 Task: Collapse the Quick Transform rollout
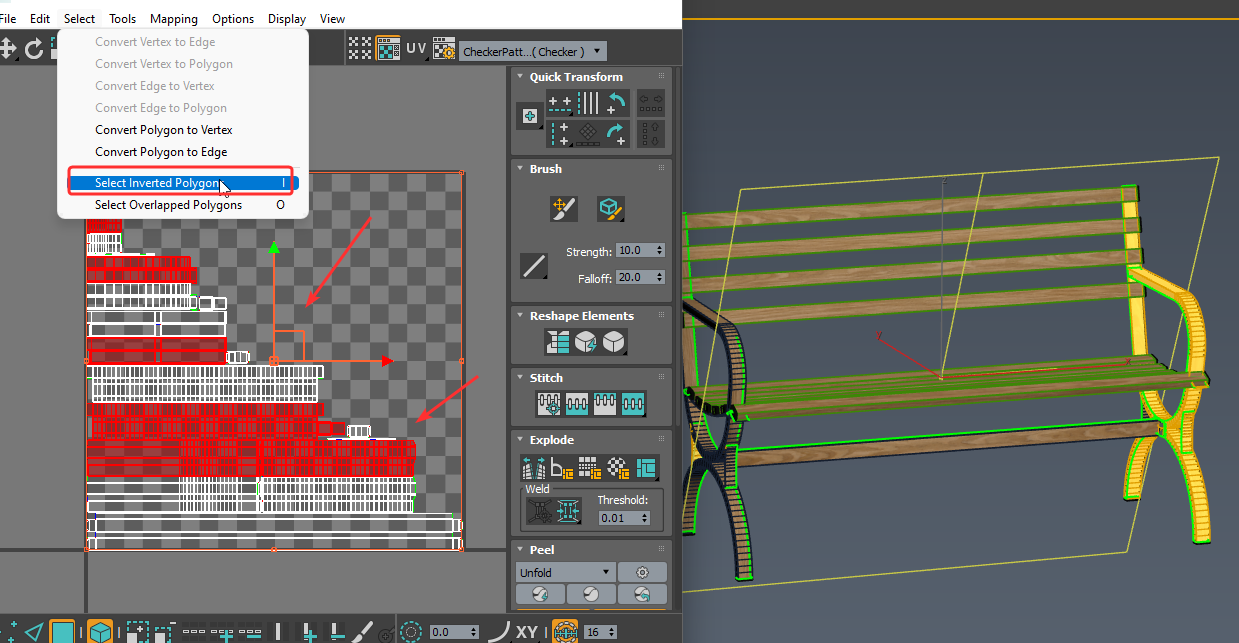tap(520, 77)
